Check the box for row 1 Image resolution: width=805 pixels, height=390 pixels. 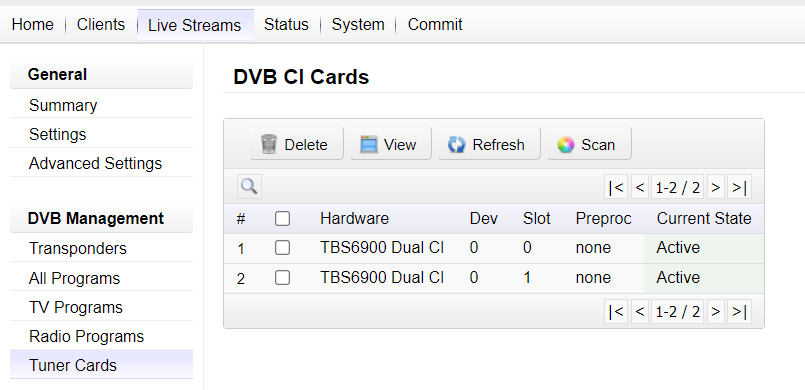(x=282, y=248)
